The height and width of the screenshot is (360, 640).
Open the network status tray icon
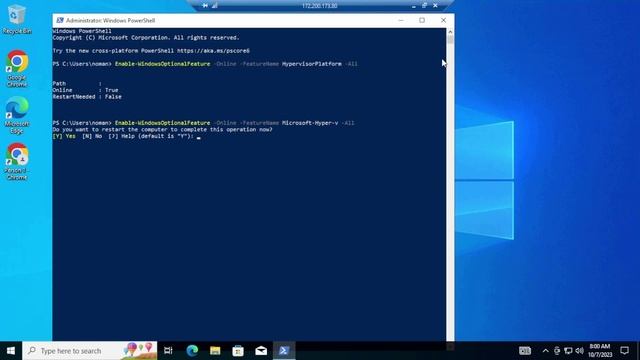click(x=568, y=351)
